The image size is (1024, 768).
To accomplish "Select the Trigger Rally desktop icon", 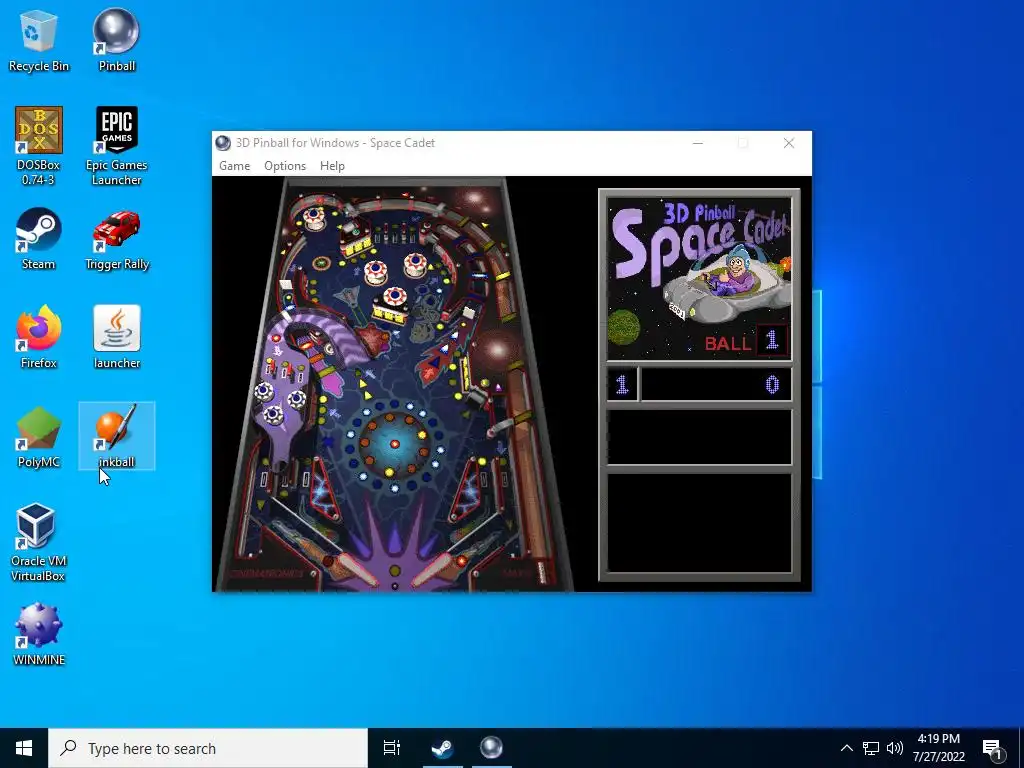I will 116,239.
